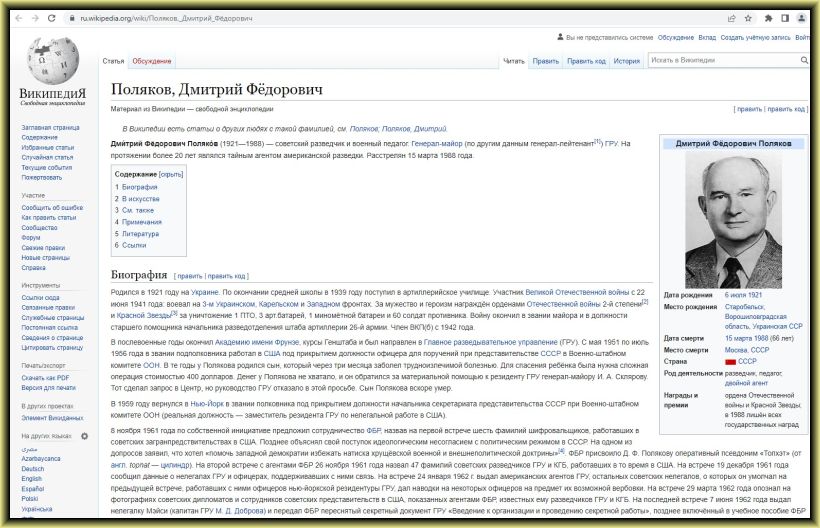Open the browser side panel icon

[785, 18]
